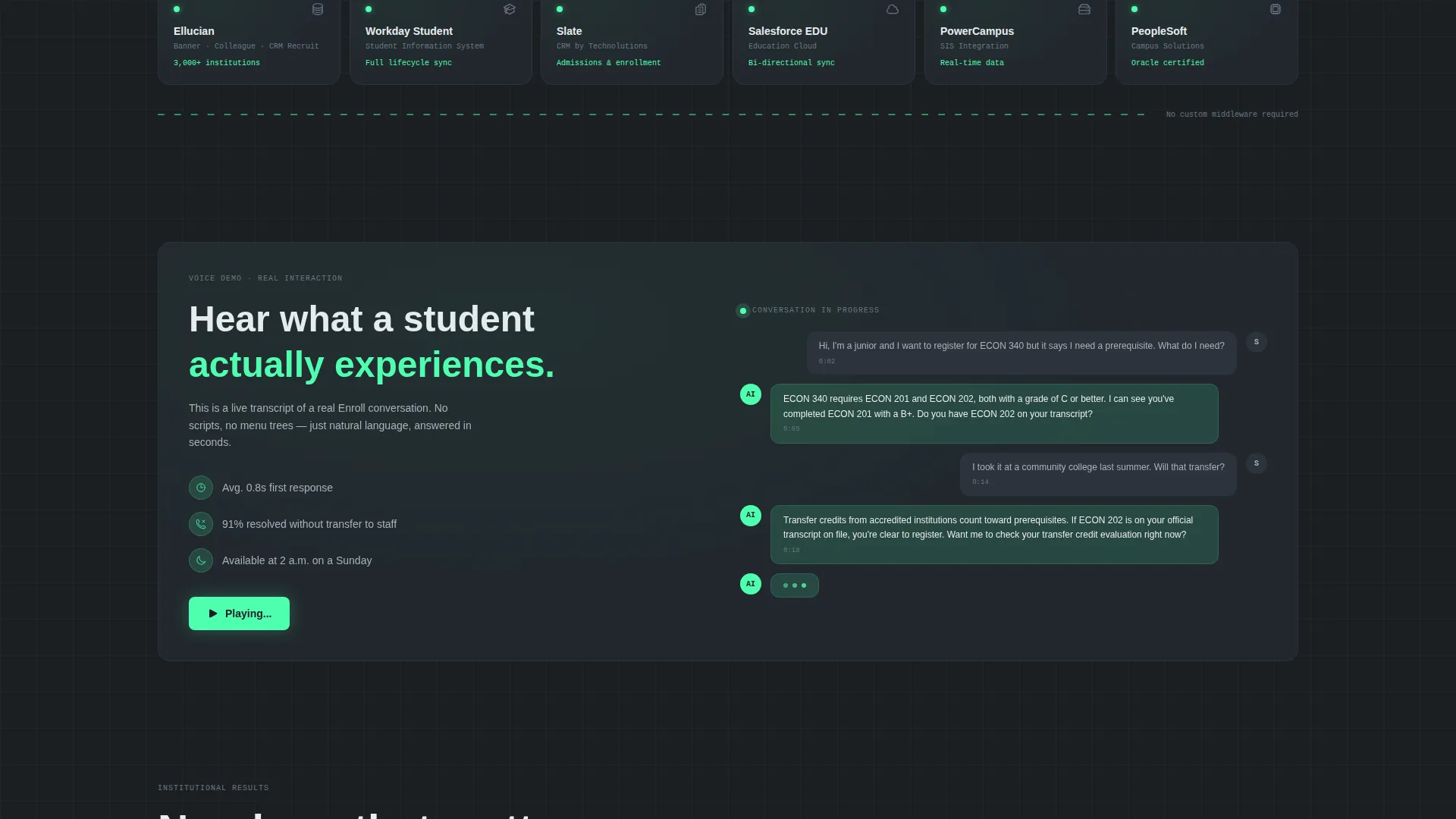Click 'Available at 2 a.m. on a Sunday'

pyautogui.click(x=297, y=560)
